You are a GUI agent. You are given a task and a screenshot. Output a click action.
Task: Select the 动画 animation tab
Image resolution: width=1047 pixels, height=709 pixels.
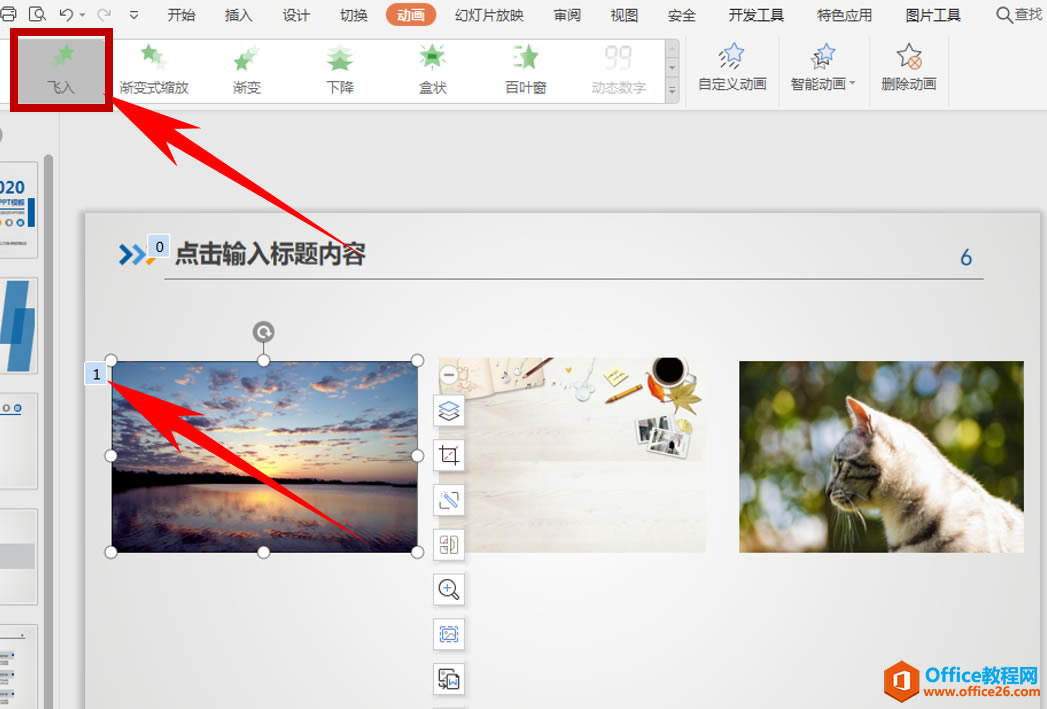[411, 15]
